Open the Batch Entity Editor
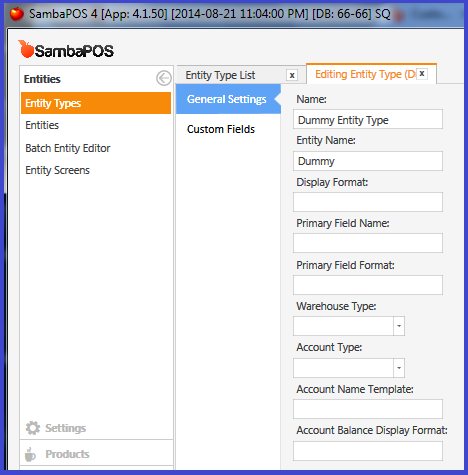The image size is (468, 475). [68, 148]
